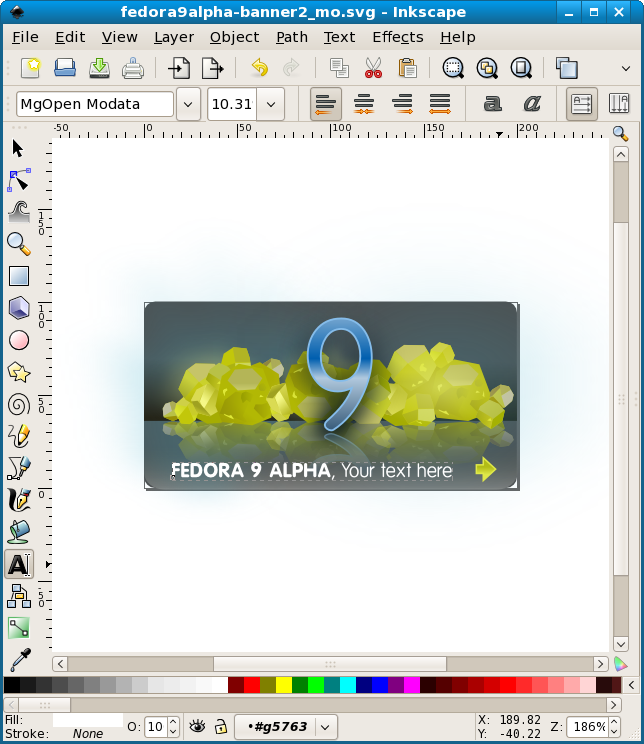Expand the color palette menu arrow

(x=631, y=685)
